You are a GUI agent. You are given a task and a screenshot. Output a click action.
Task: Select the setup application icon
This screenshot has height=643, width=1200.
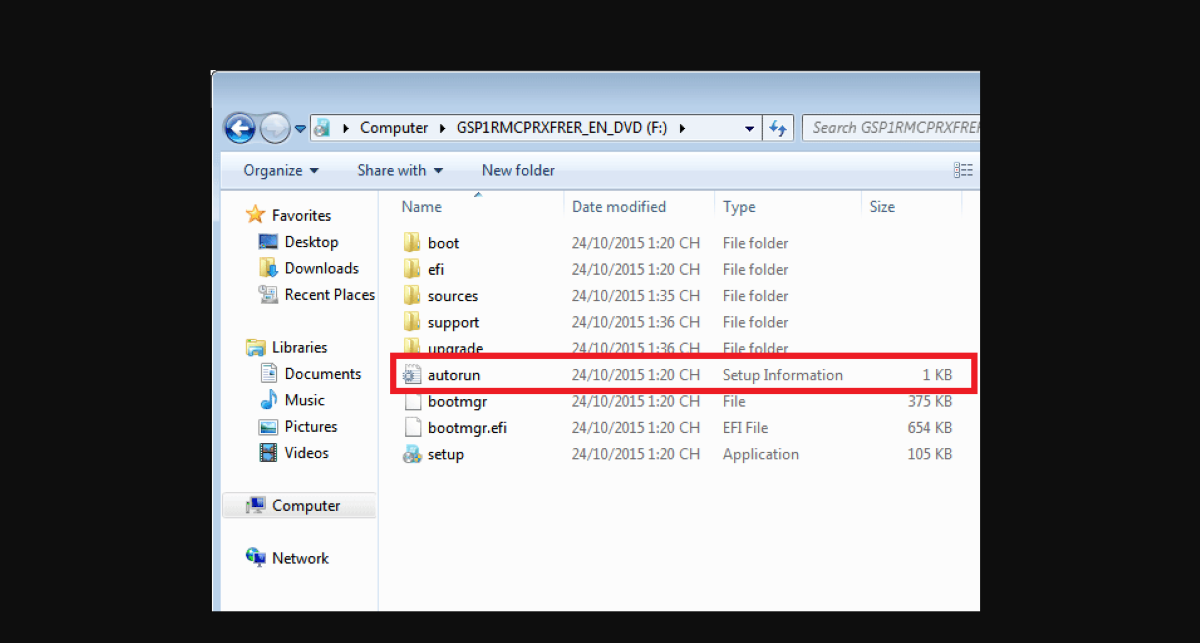[412, 454]
